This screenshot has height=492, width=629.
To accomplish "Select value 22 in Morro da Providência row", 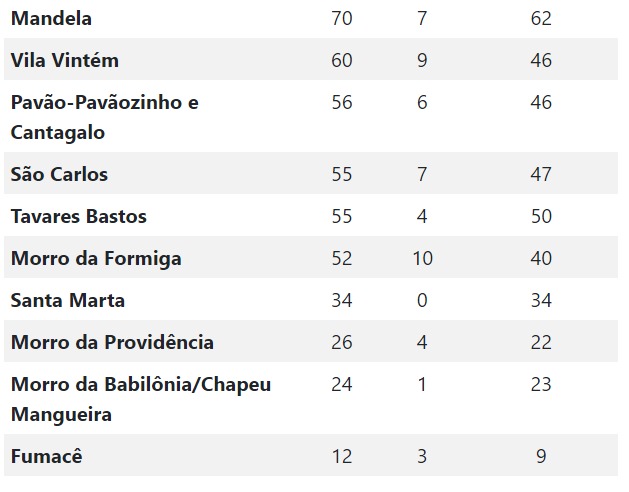I will tap(541, 342).
